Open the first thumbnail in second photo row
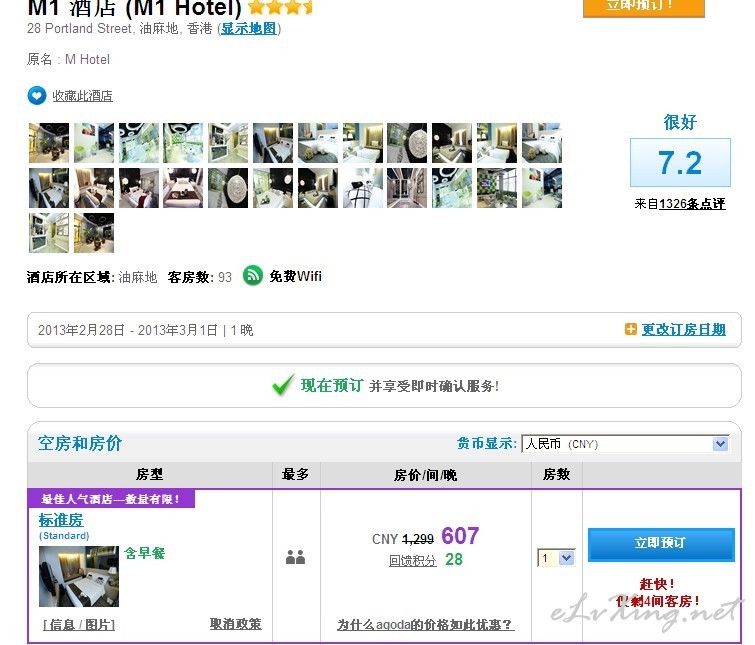The image size is (755, 645). 49,188
